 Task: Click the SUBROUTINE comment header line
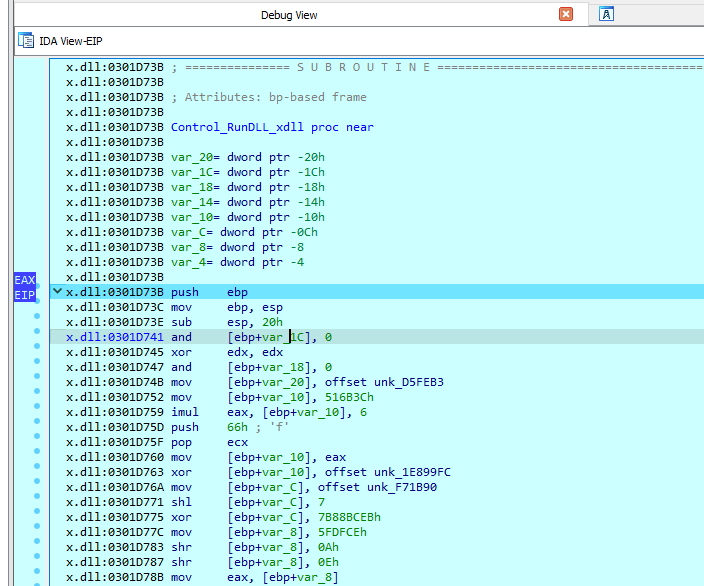click(384, 67)
